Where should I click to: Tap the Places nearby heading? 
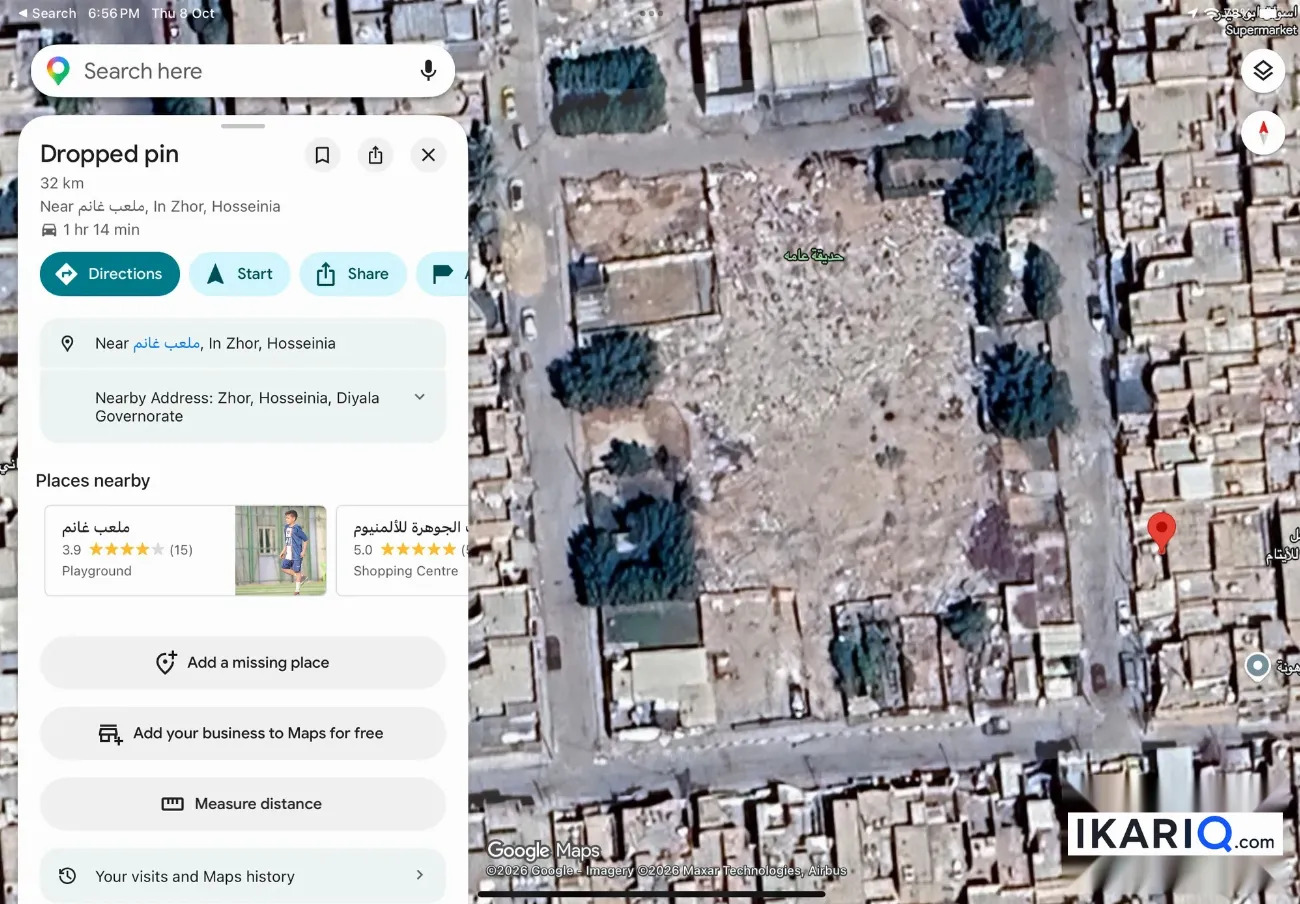tap(93, 481)
